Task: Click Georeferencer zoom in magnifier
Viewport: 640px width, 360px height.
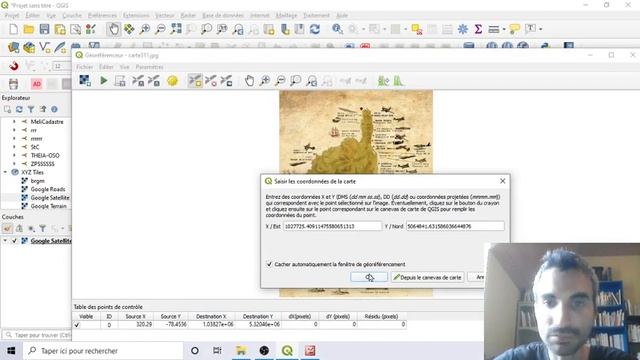Action: 265,81
